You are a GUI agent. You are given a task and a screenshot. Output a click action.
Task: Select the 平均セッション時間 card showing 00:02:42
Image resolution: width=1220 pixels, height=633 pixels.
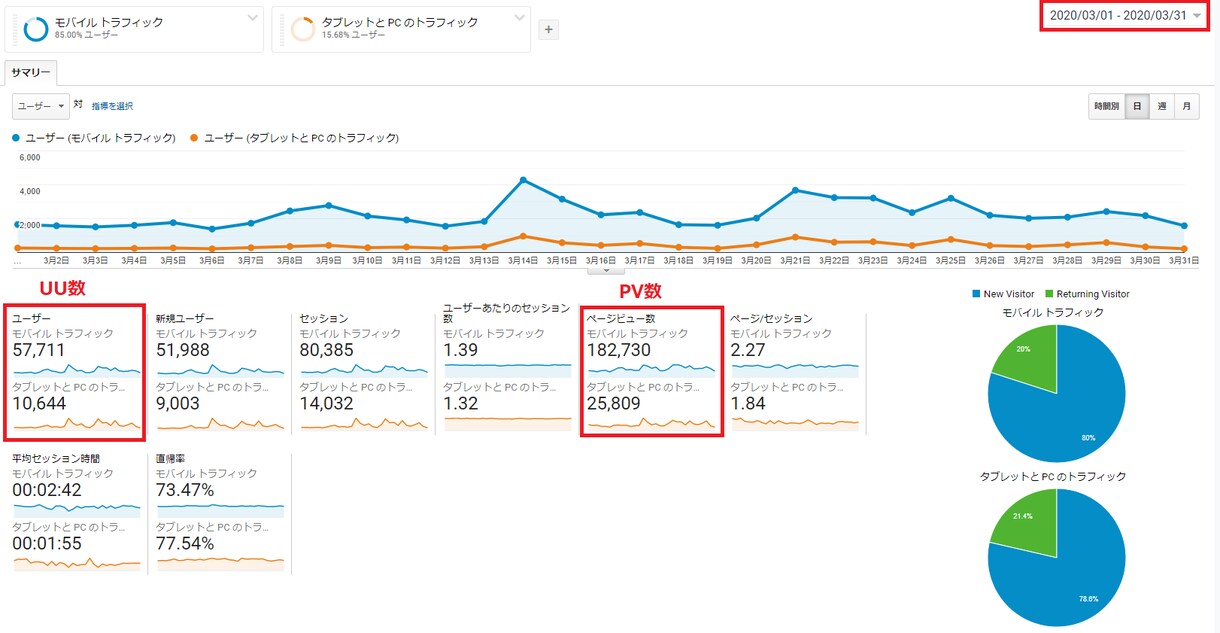click(76, 512)
